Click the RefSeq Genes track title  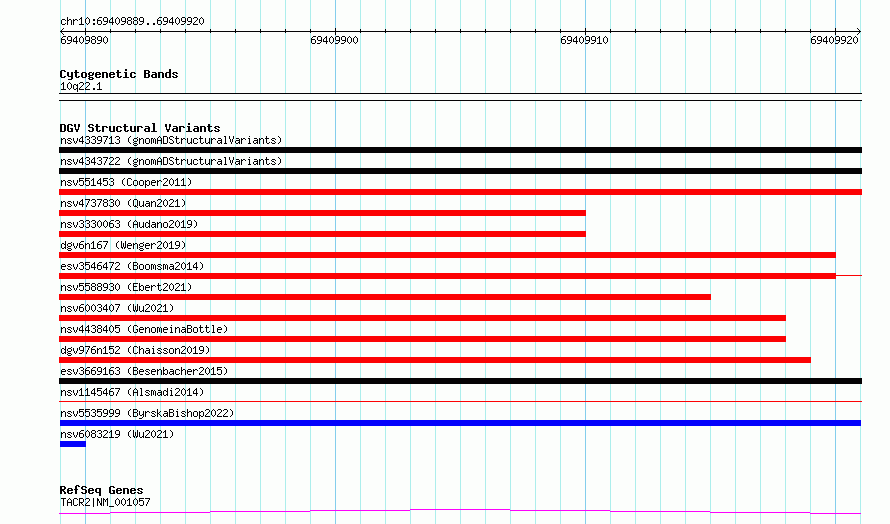[101, 490]
